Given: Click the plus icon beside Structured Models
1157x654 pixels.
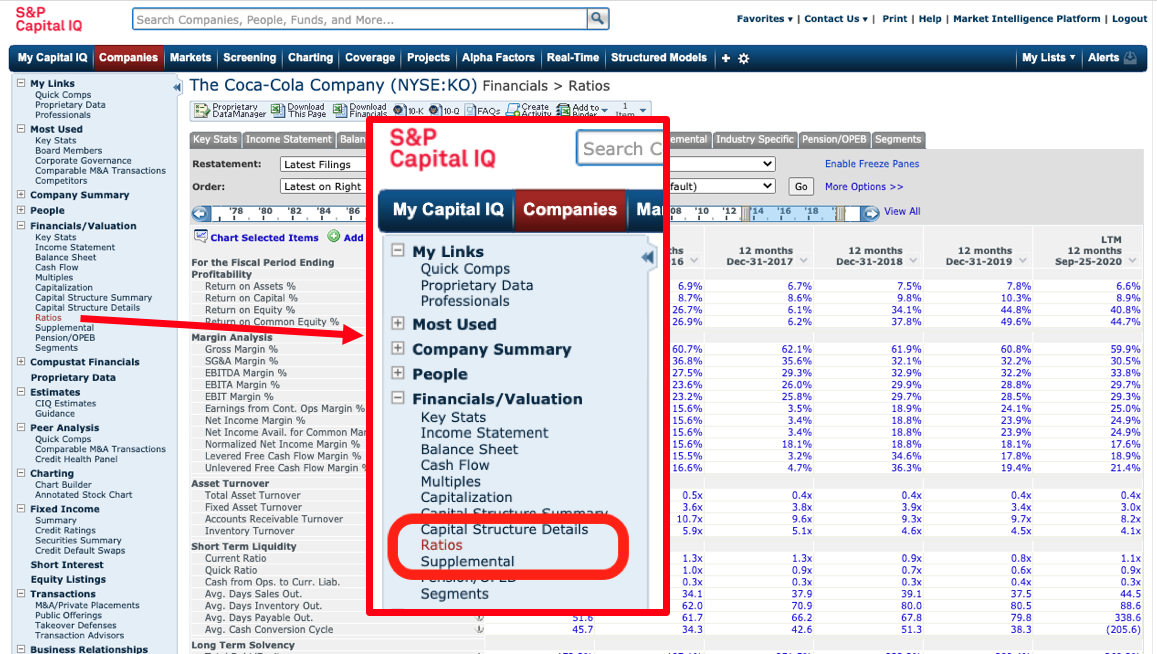Looking at the screenshot, I should point(726,59).
